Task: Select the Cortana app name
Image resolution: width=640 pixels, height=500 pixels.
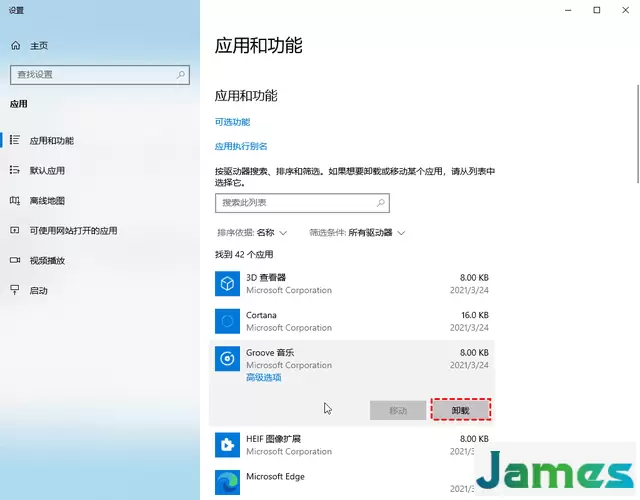Action: tap(261, 315)
